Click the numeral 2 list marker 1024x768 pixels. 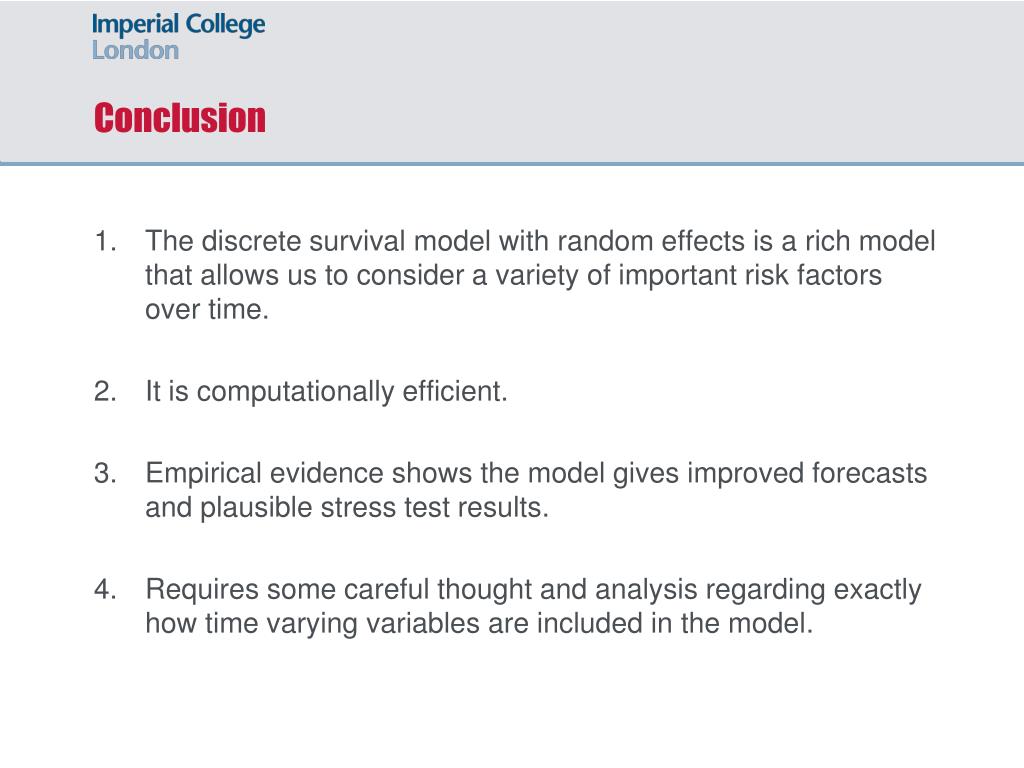(105, 391)
